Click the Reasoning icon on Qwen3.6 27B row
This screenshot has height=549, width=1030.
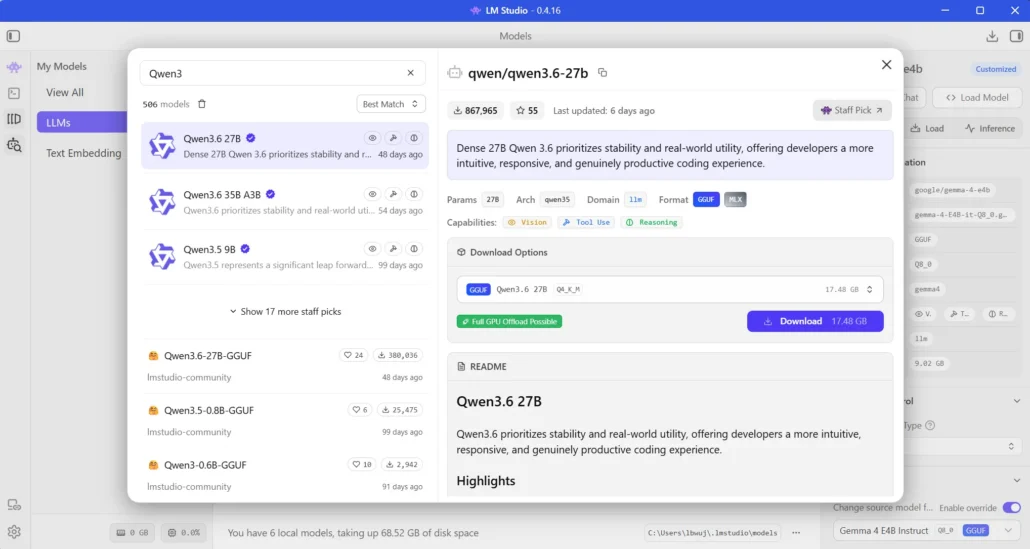(x=414, y=138)
